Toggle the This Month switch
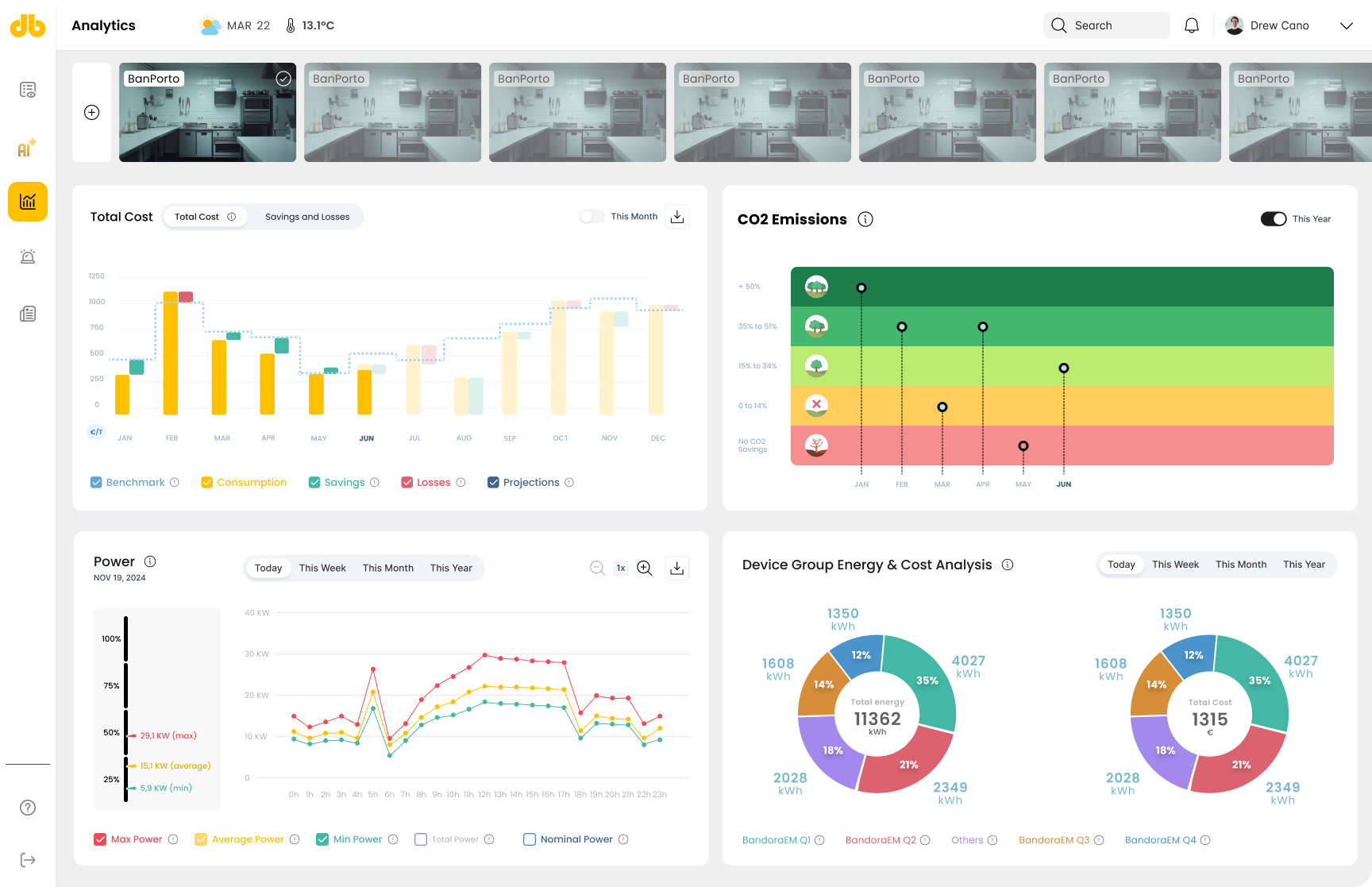This screenshot has width=1372, height=887. 592,217
